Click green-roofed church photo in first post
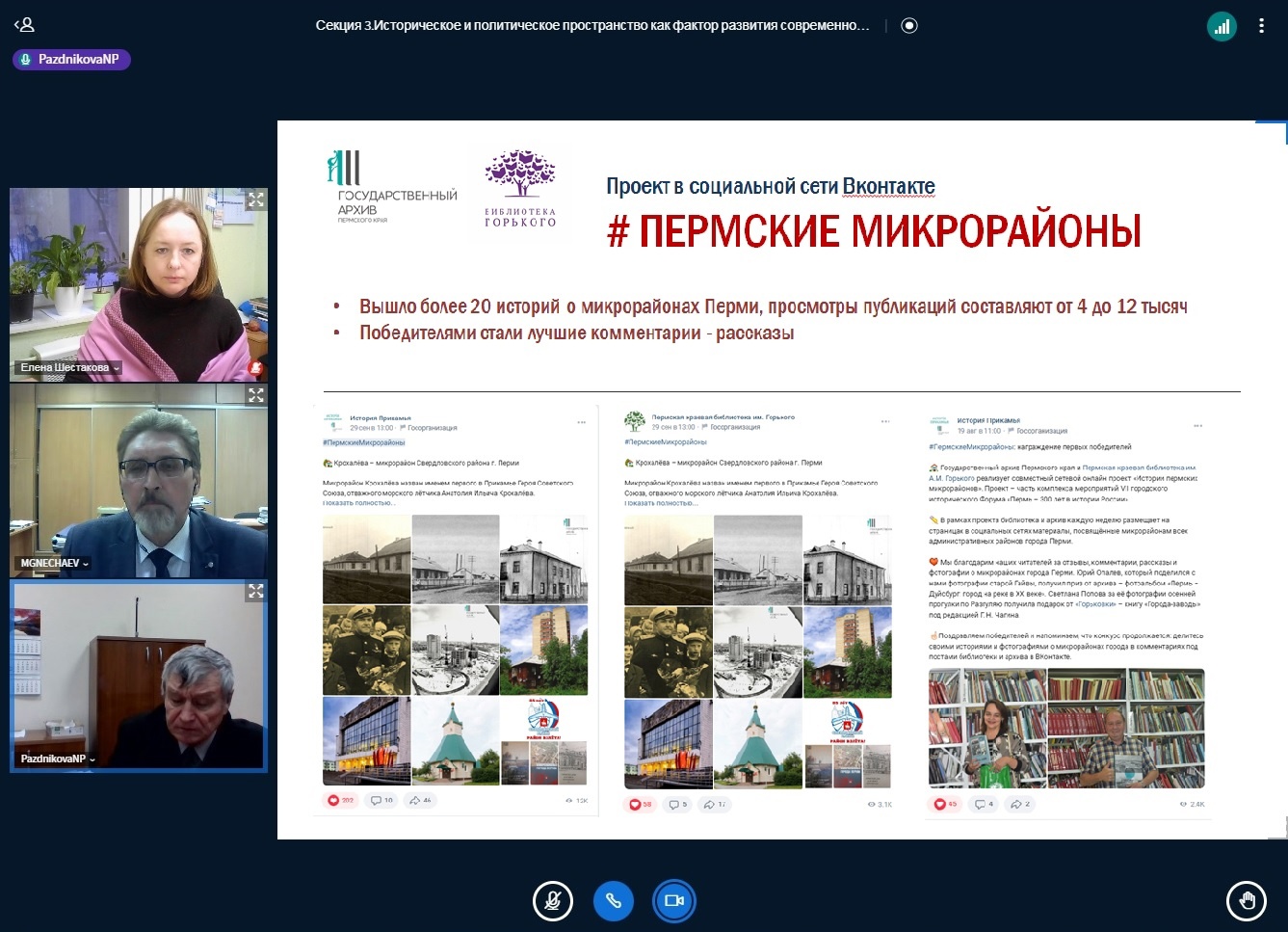This screenshot has height=932, width=1288. click(x=455, y=741)
